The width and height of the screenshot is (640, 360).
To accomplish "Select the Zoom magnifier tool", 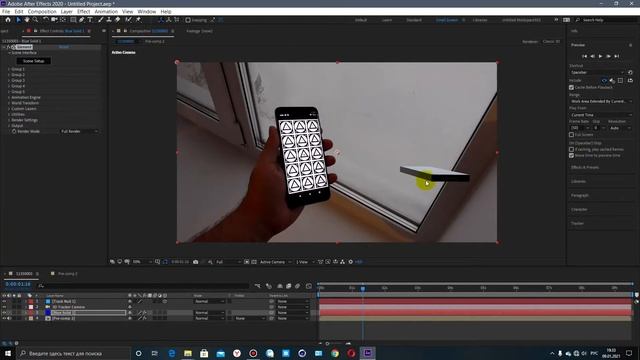I will point(36,20).
